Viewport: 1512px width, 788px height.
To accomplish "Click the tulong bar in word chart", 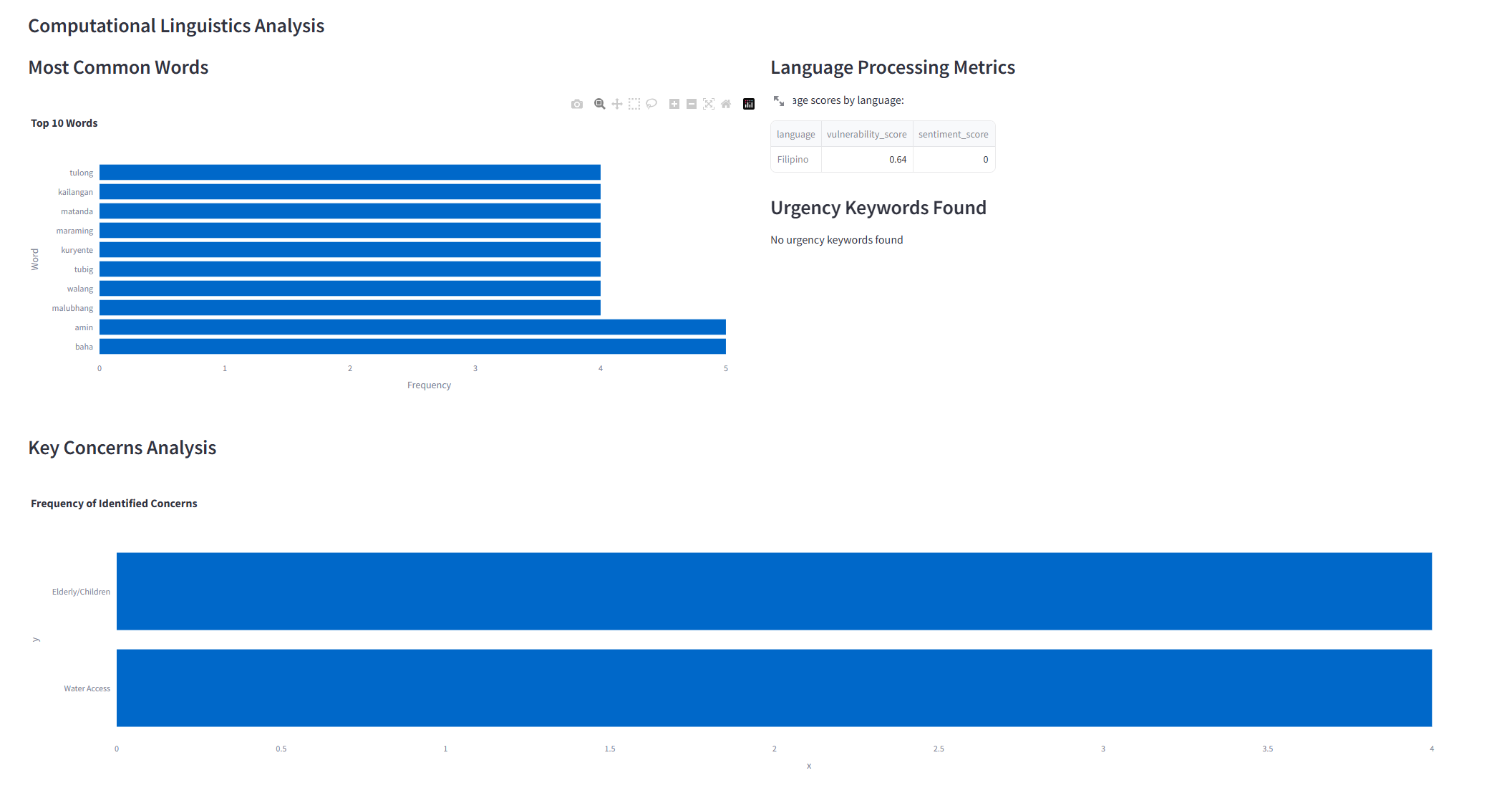I will click(349, 173).
